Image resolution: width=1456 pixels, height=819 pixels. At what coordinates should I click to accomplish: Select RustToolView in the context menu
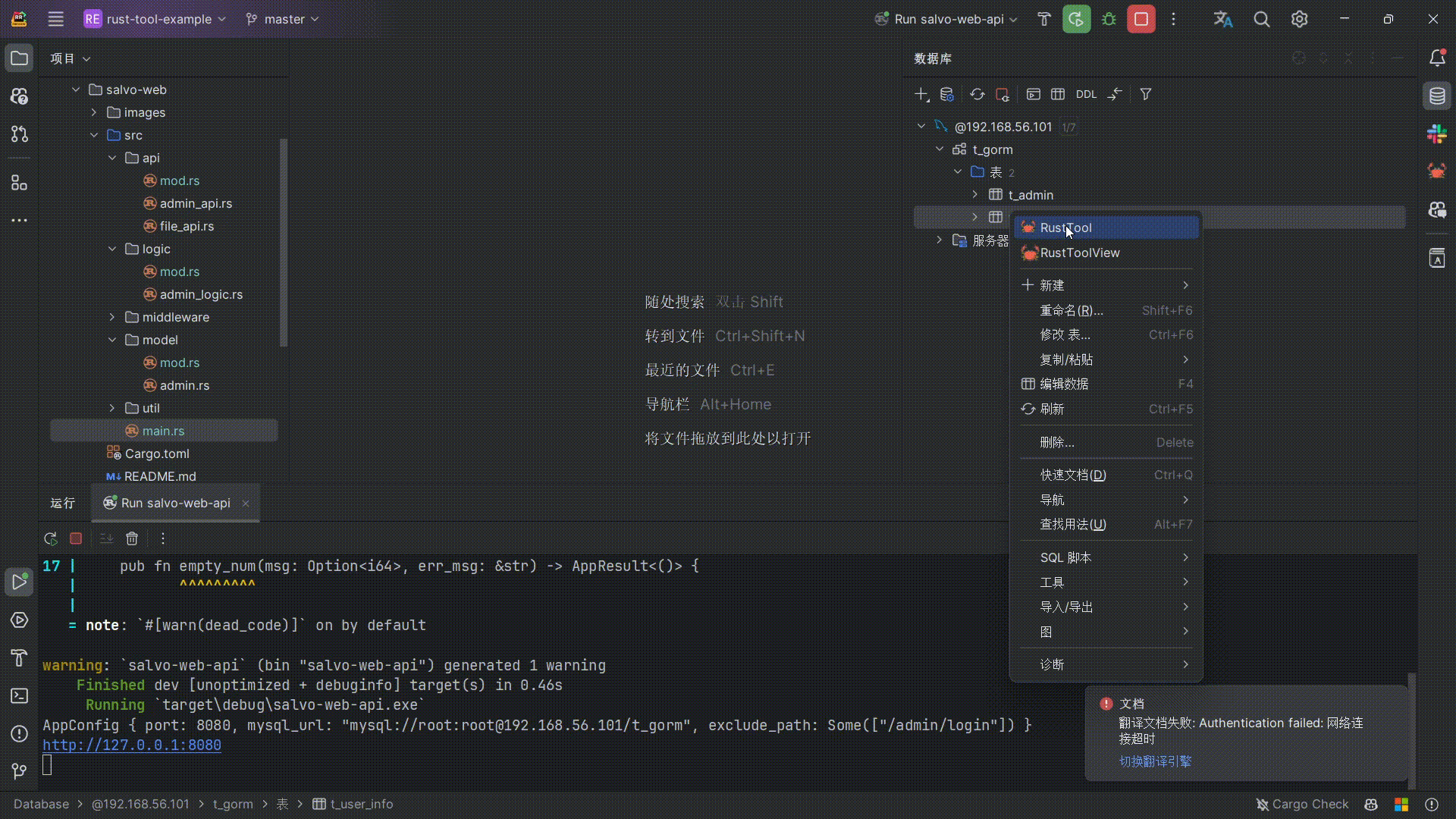1079,253
